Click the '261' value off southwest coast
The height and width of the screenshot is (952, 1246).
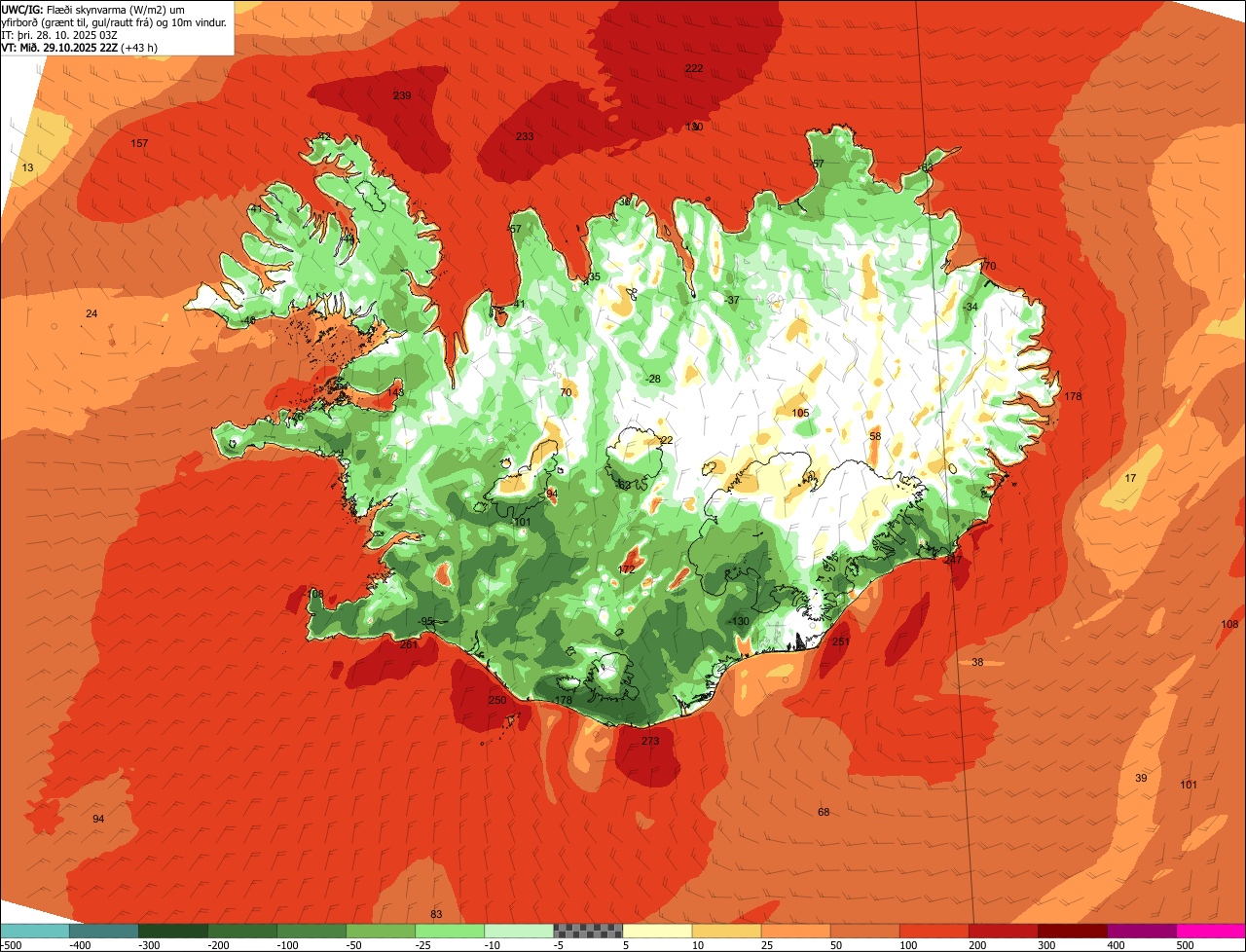click(409, 644)
